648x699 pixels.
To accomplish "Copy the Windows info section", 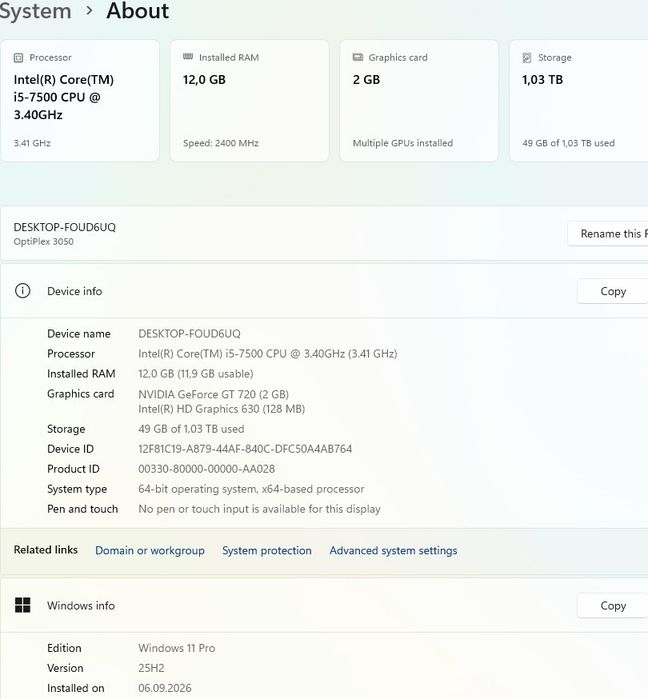I will tap(613, 605).
